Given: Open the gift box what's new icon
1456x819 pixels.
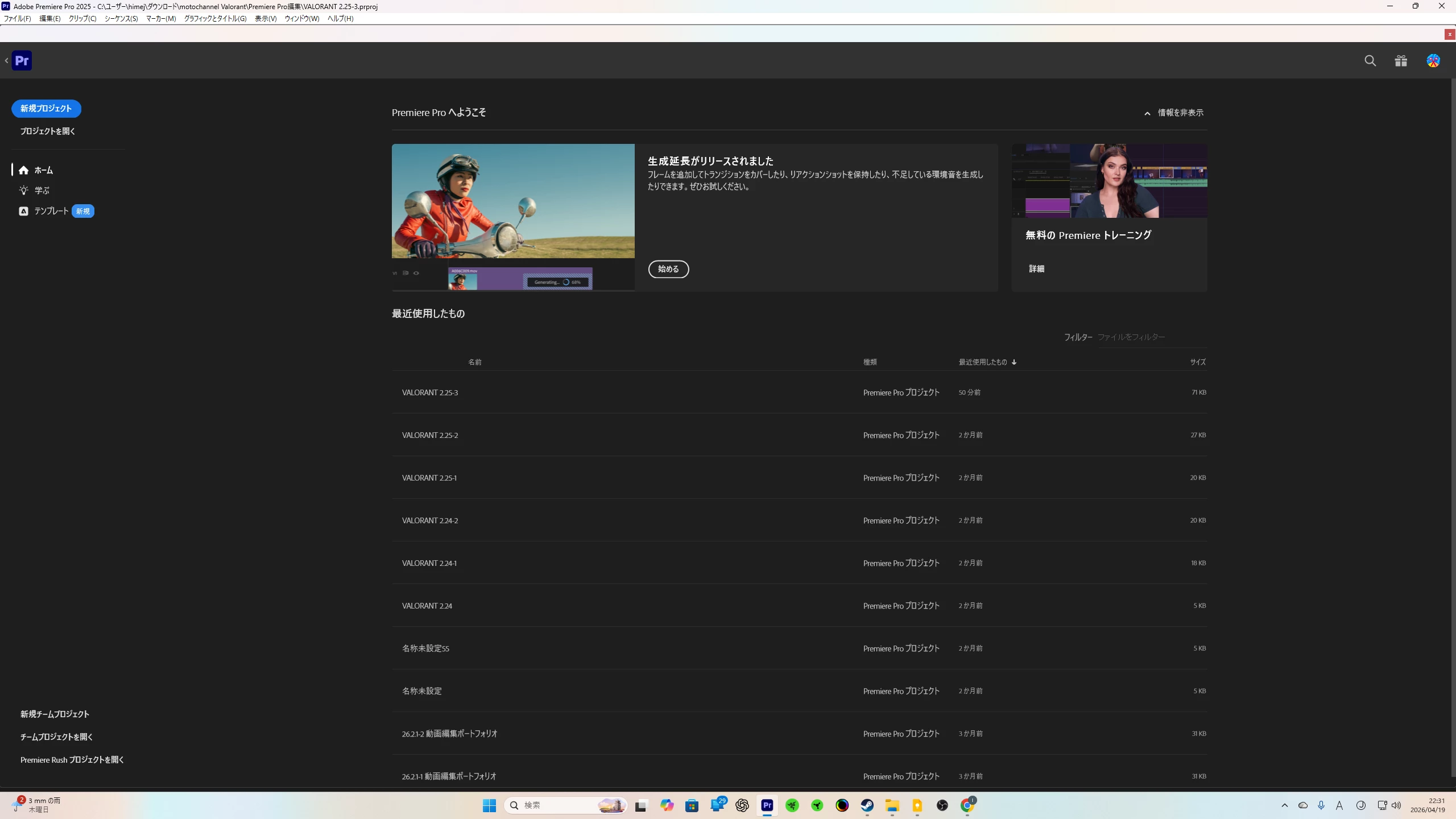Looking at the screenshot, I should point(1401,61).
